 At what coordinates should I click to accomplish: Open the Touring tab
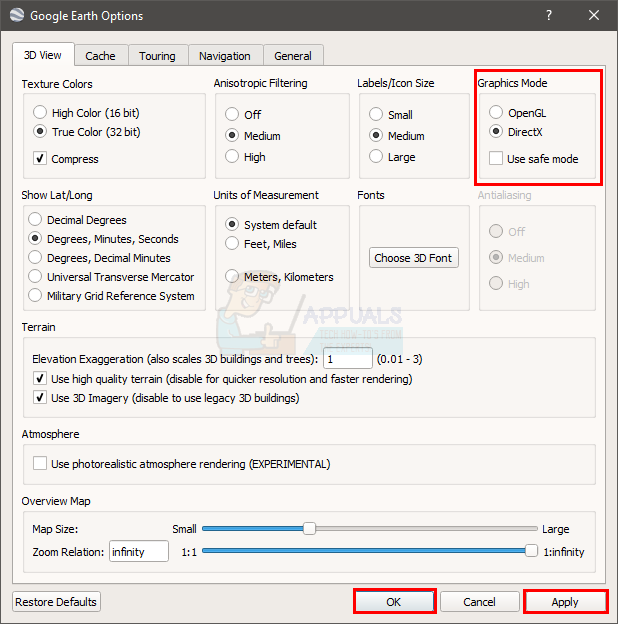click(x=157, y=56)
